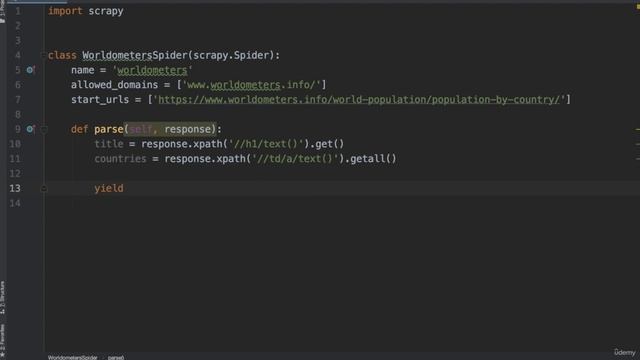Image resolution: width=640 pixels, height=360 pixels.
Task: Click the '.get()' call on the title line
Action: coord(327,144)
